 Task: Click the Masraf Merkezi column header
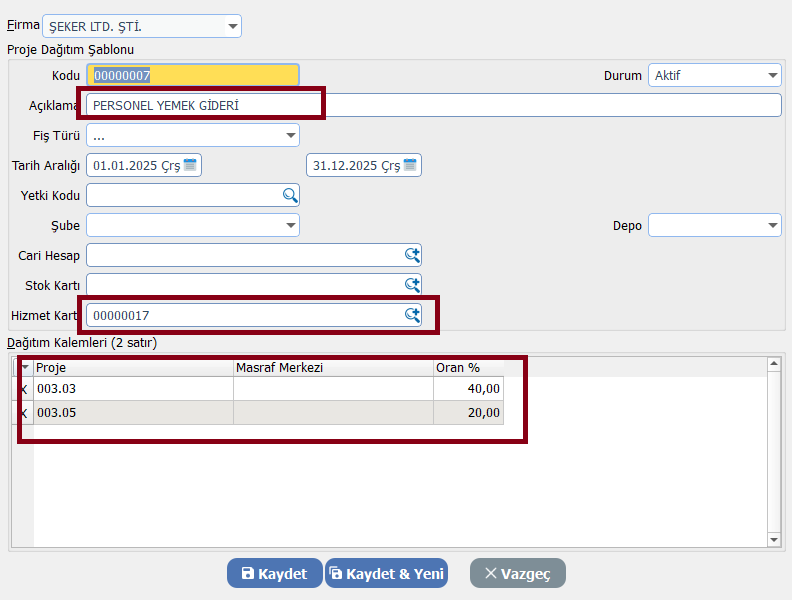332,367
